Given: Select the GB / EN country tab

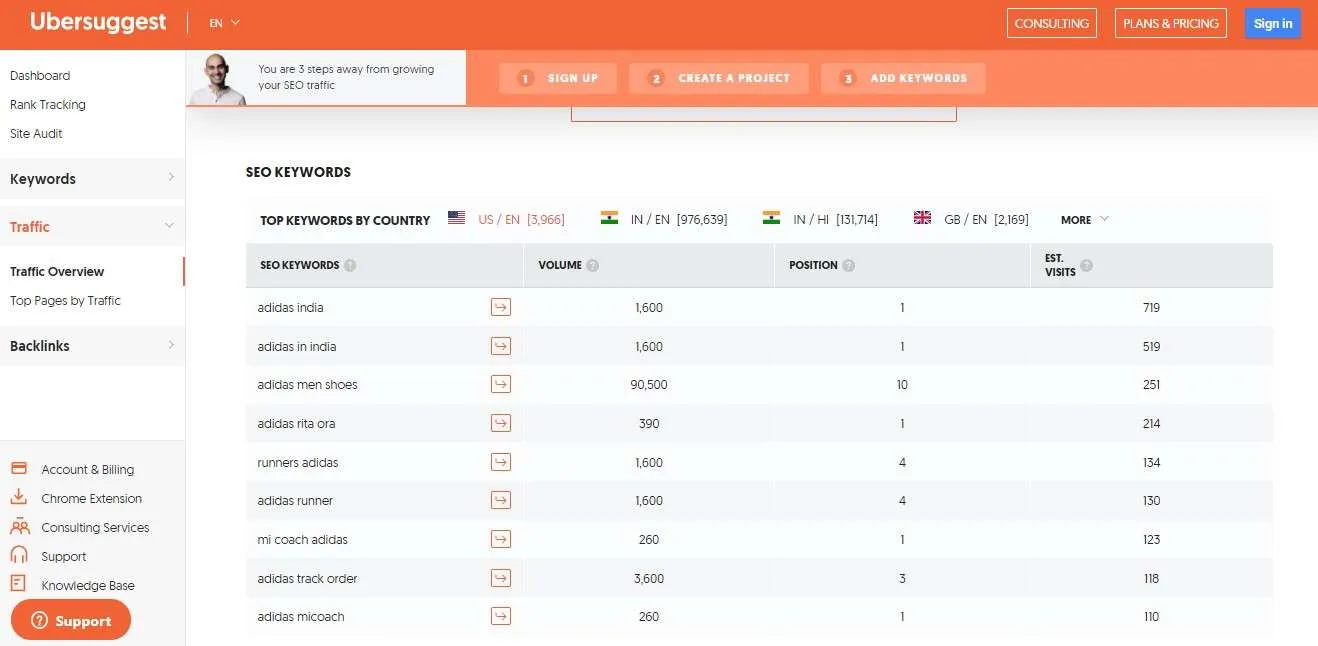Looking at the screenshot, I should coord(971,219).
